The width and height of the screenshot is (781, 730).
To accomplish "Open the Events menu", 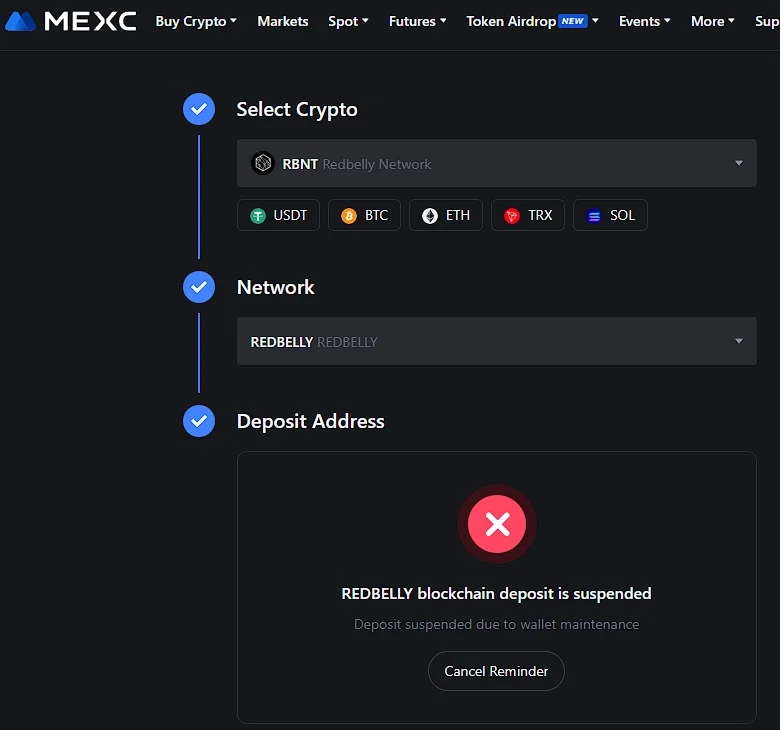I will [x=645, y=21].
